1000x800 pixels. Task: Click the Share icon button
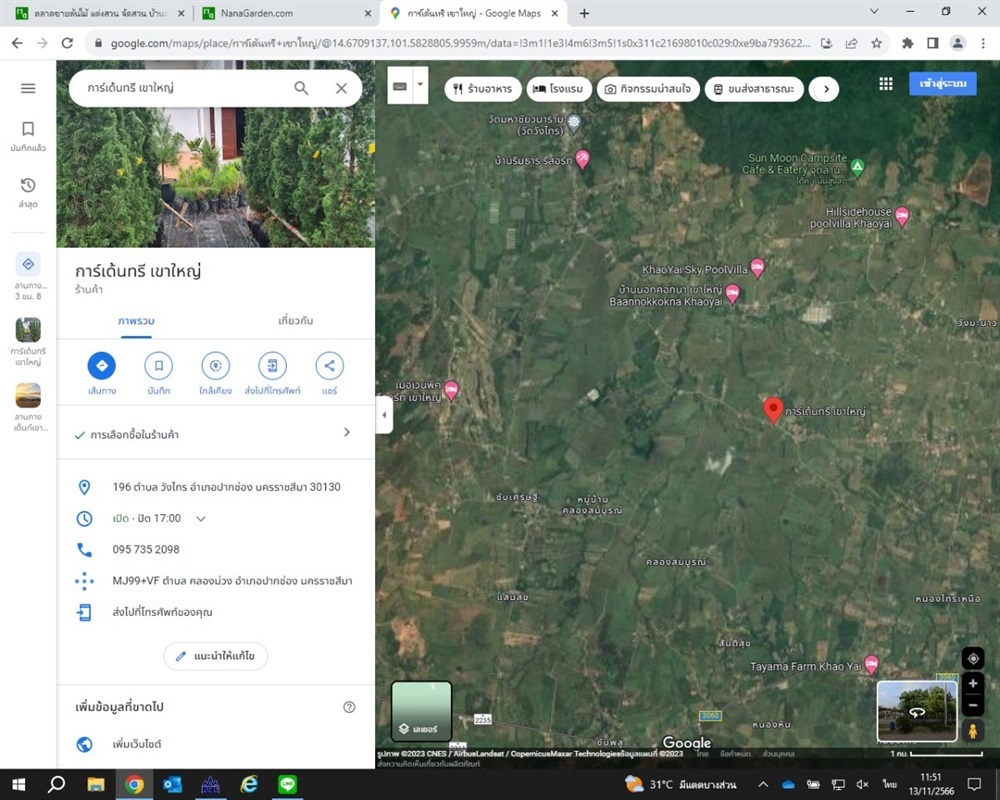click(x=329, y=366)
